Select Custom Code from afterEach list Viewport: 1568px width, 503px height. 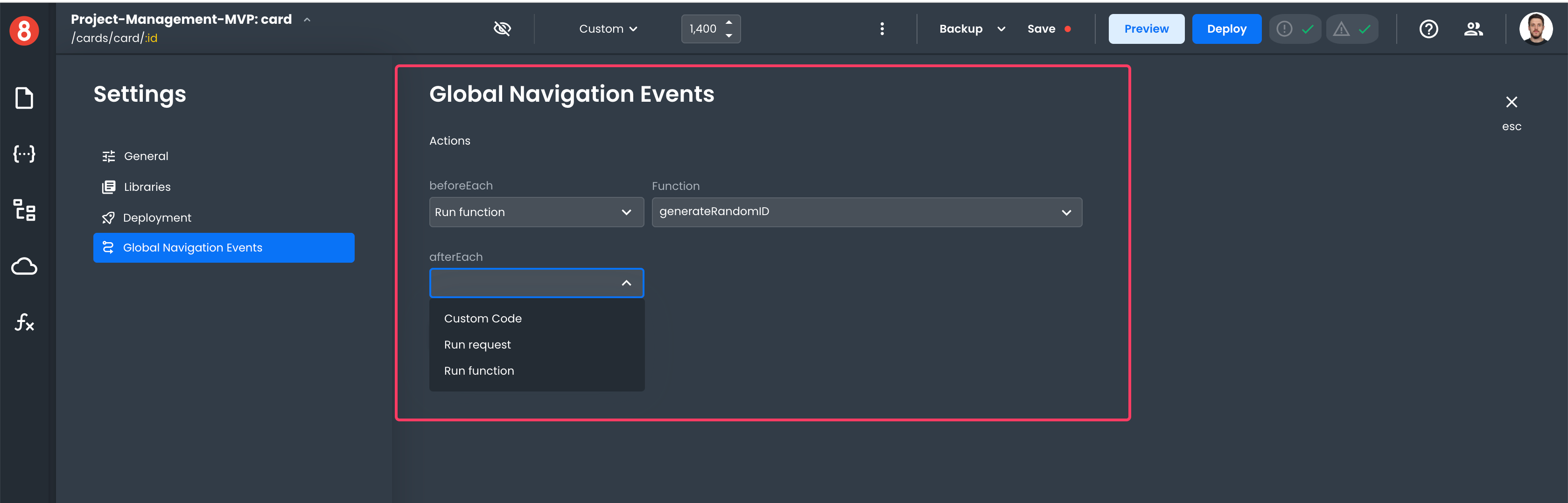[x=483, y=319]
